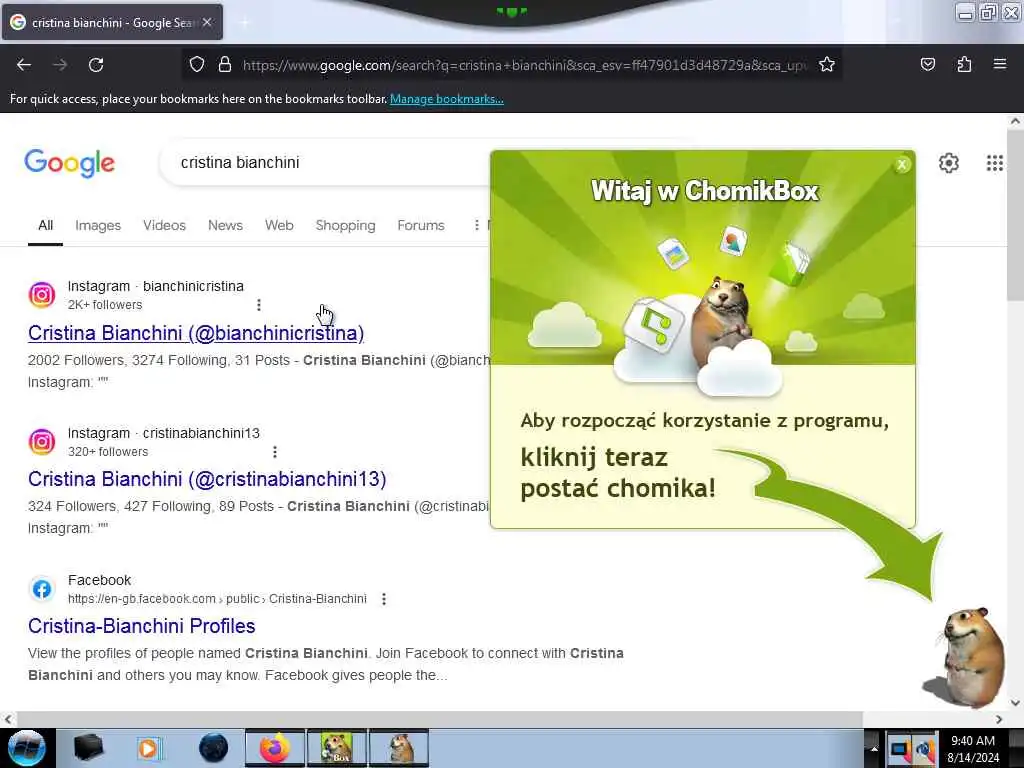This screenshot has width=1024, height=768.
Task: Expand the More search filters menu
Action: coord(481,225)
